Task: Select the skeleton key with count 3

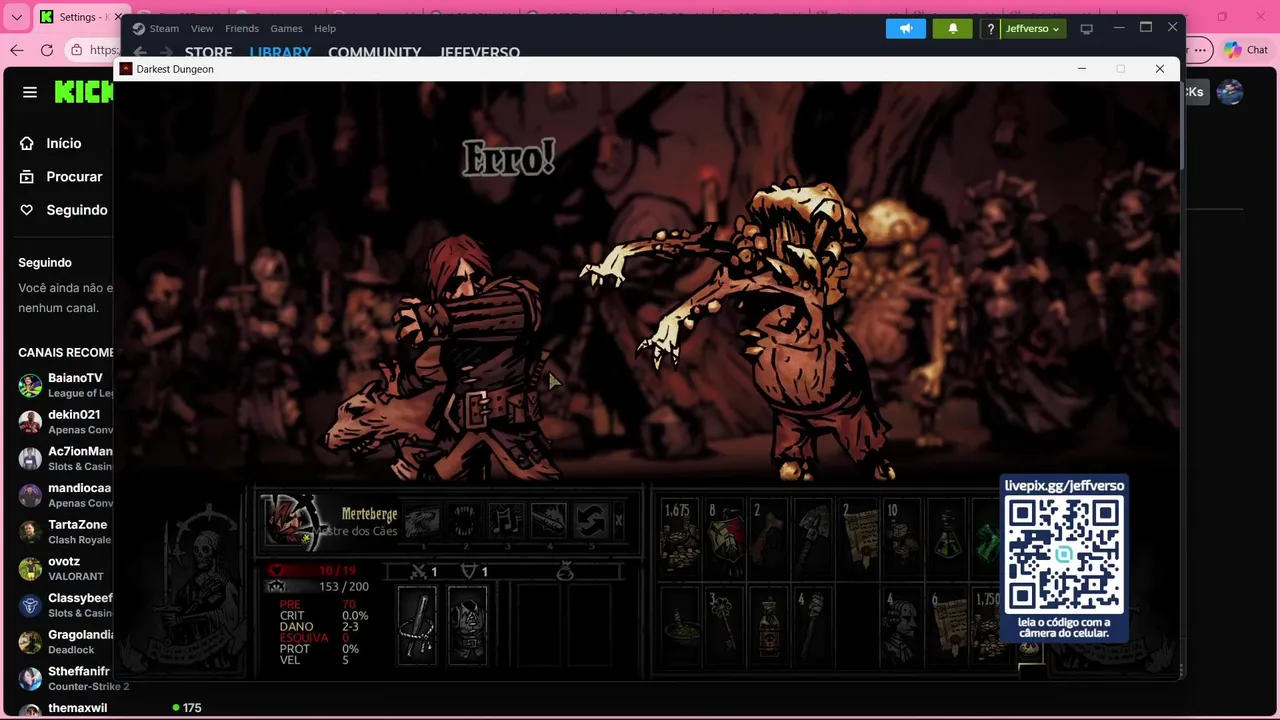Action: tap(724, 624)
